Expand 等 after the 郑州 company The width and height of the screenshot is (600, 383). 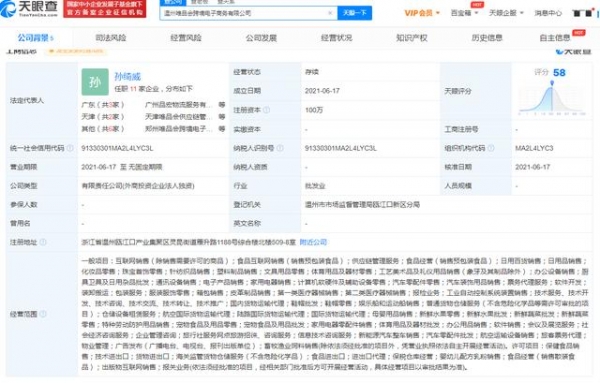(x=222, y=129)
